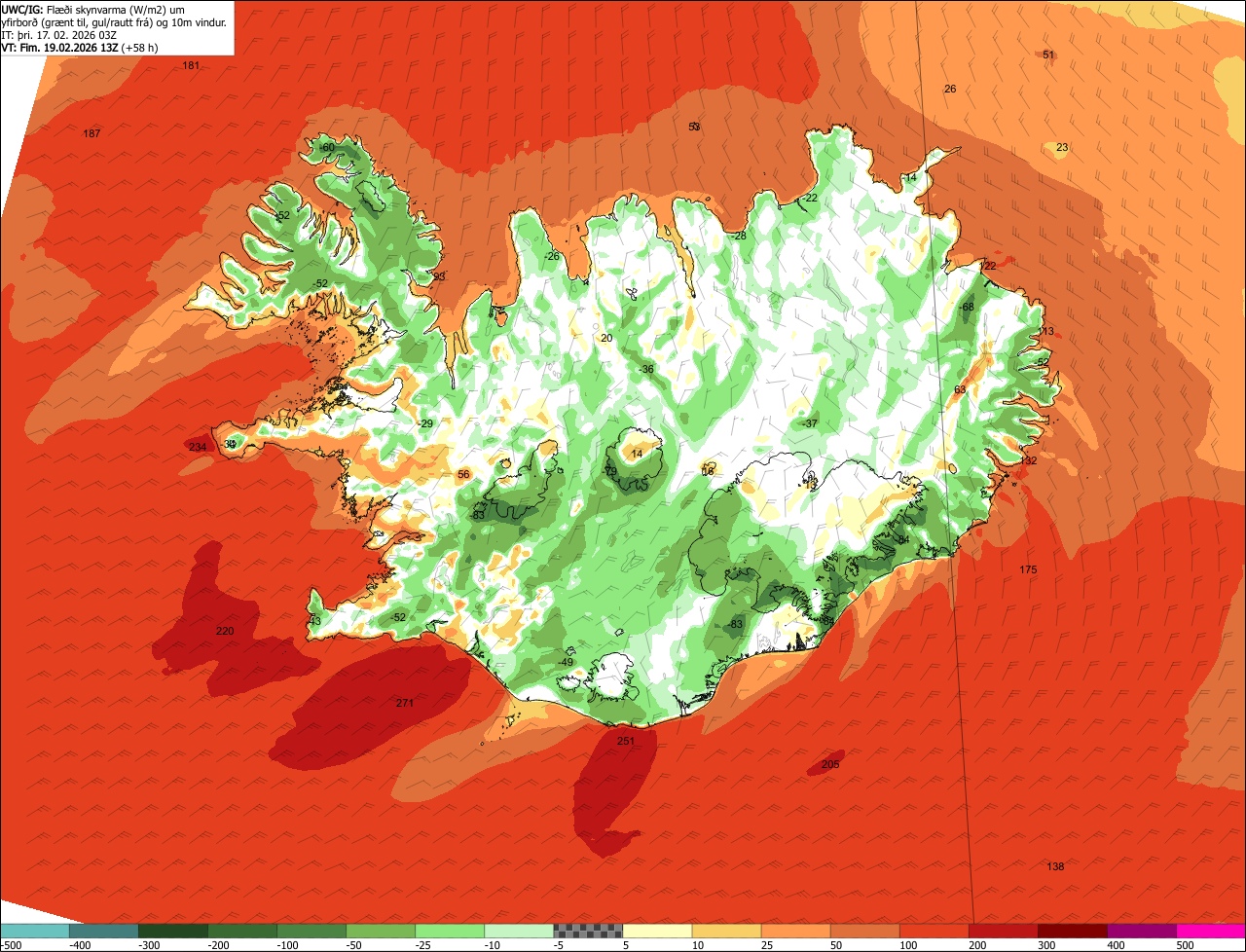1246x952 pixels.
Task: Click the '122' value at the northeast coast
Action: click(x=987, y=266)
